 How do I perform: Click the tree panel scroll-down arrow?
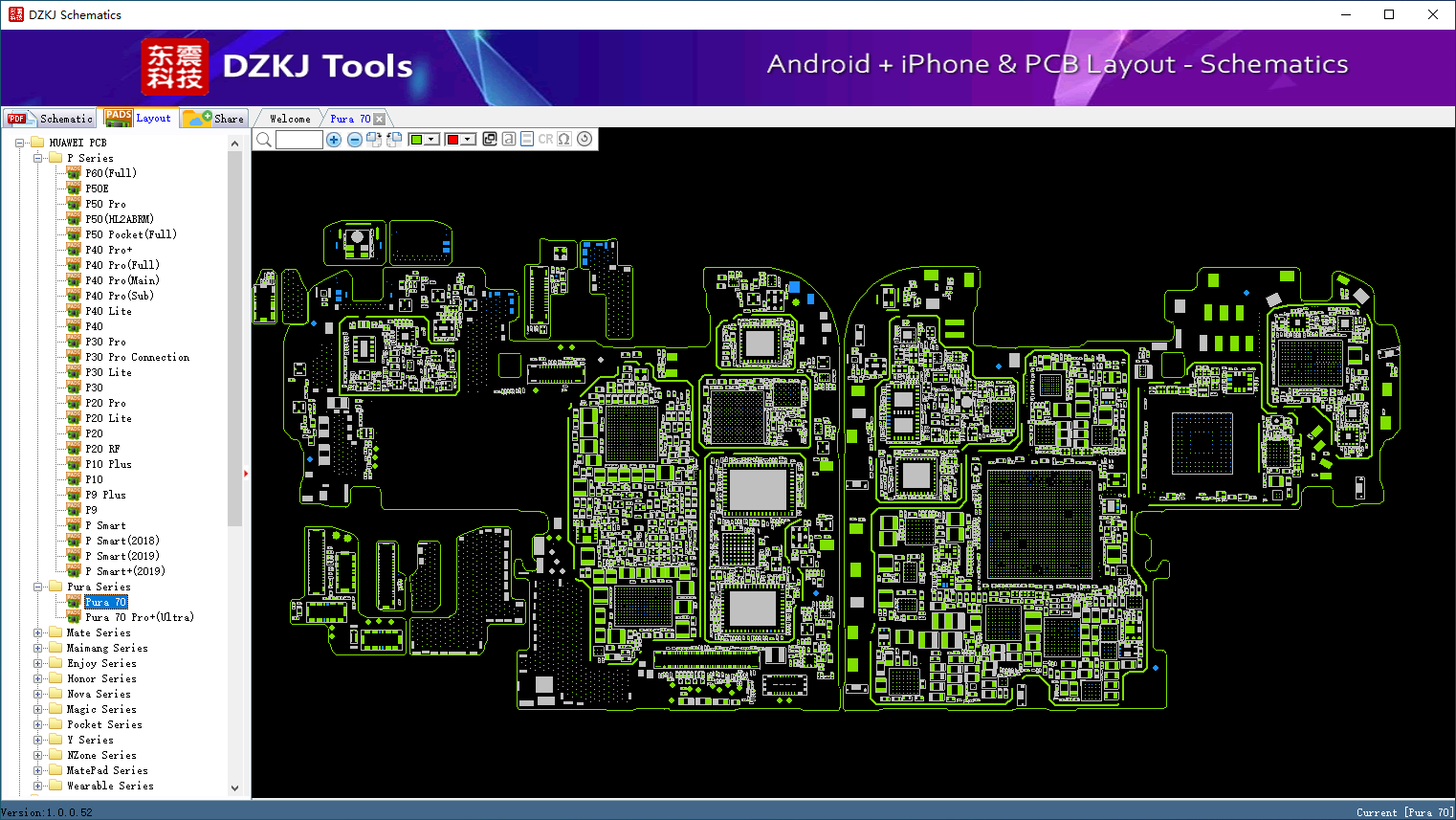(x=235, y=788)
